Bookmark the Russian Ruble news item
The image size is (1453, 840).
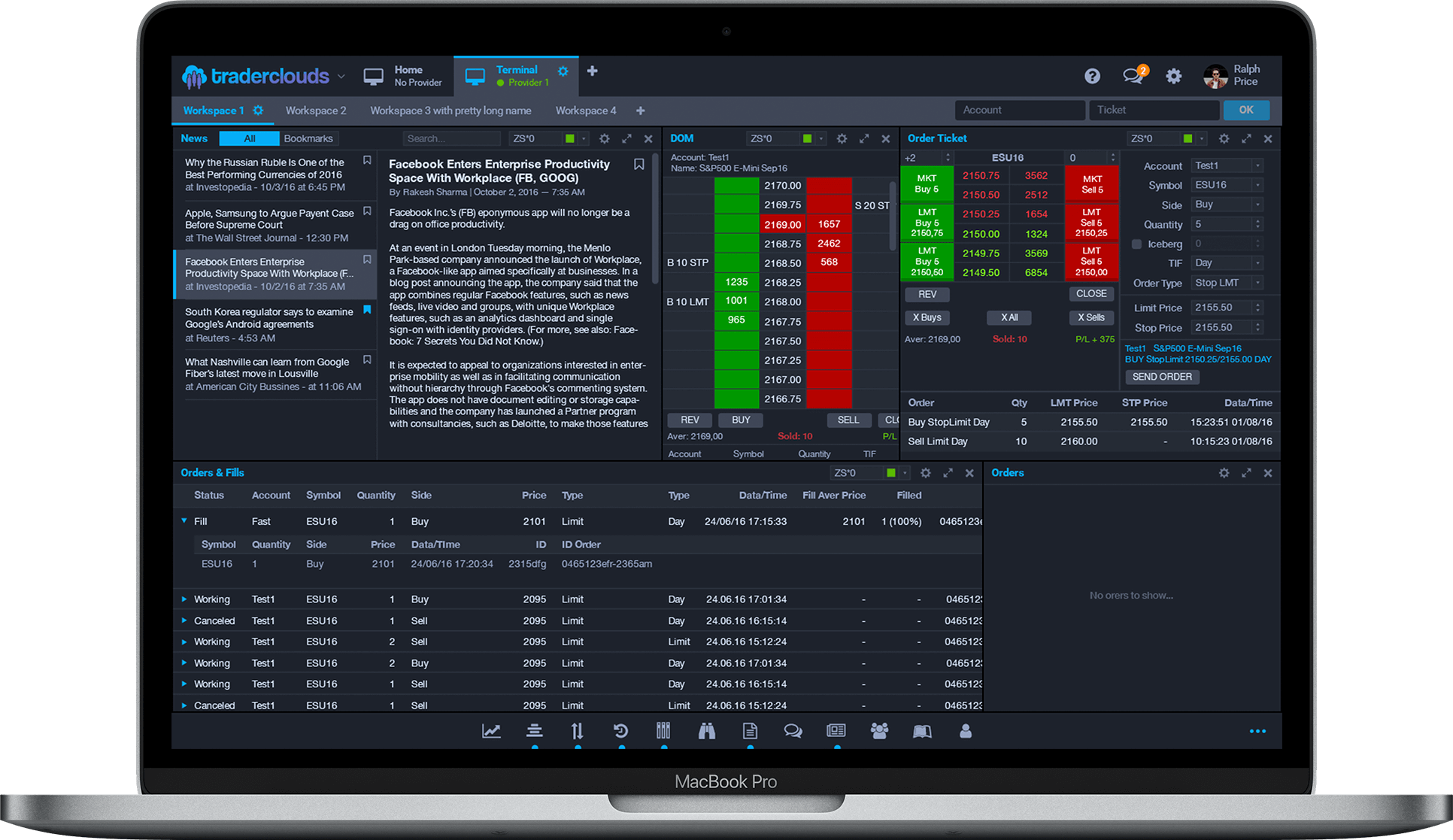pos(367,160)
